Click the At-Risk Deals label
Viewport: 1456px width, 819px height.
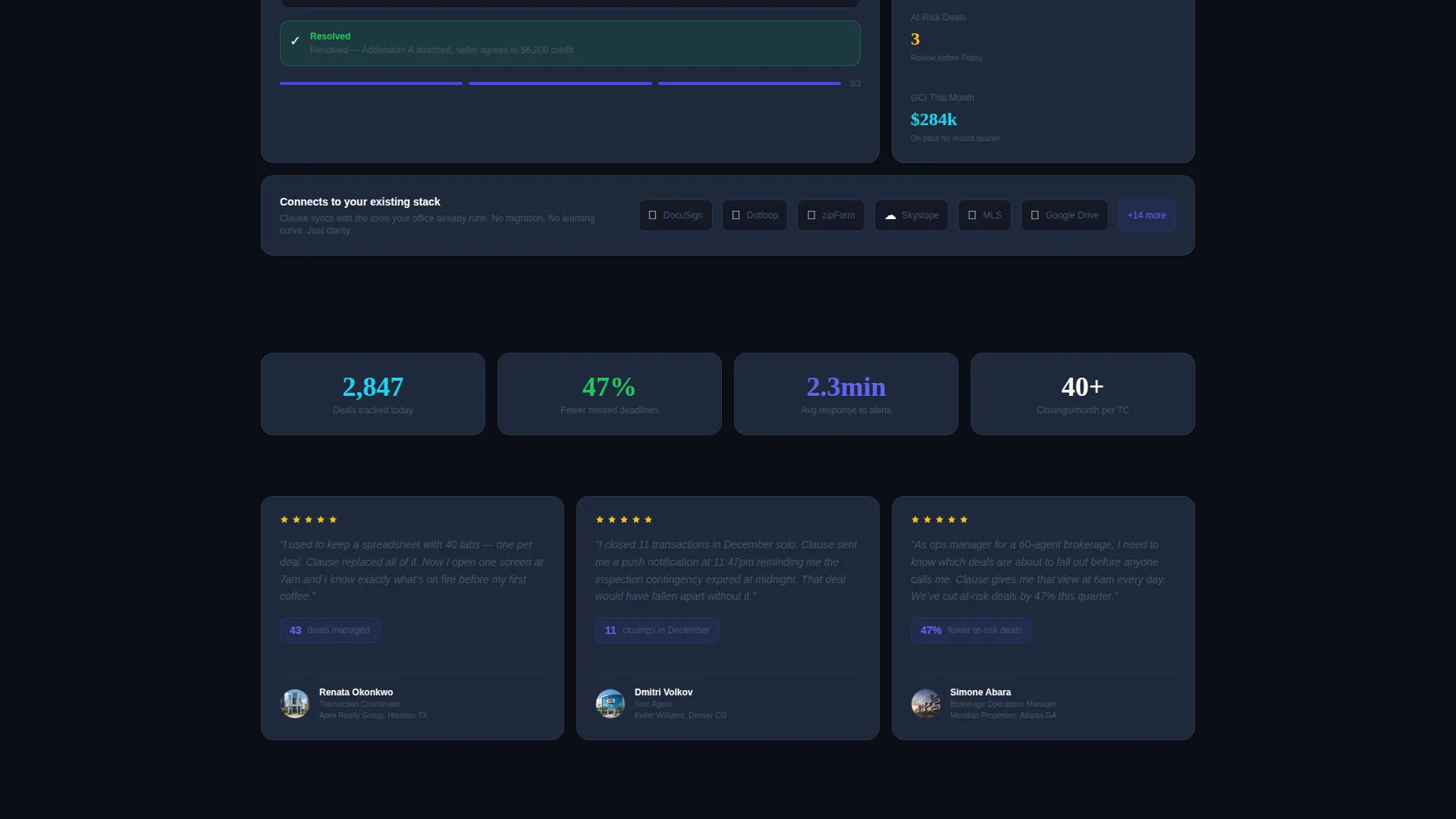coord(938,17)
